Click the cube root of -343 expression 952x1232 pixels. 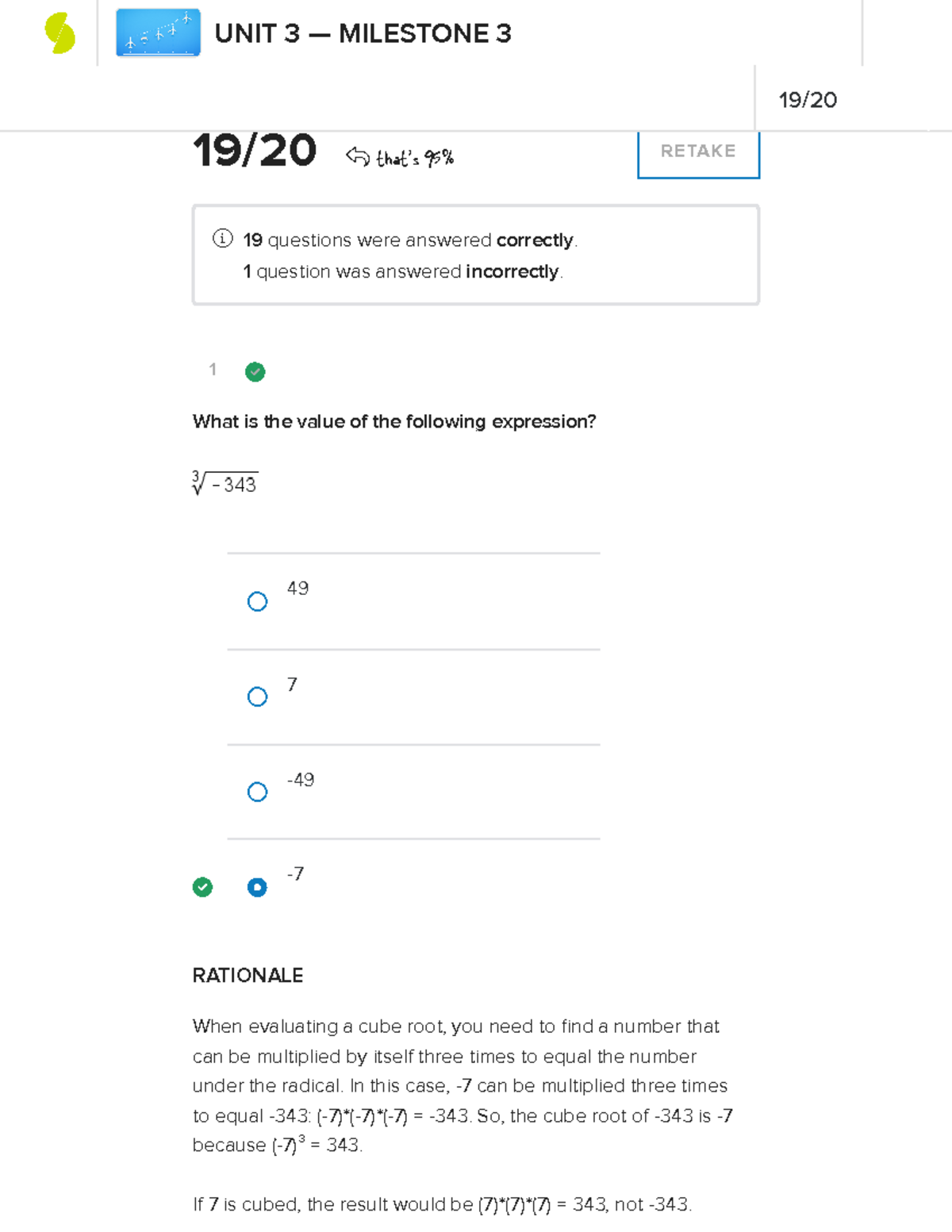tap(225, 483)
